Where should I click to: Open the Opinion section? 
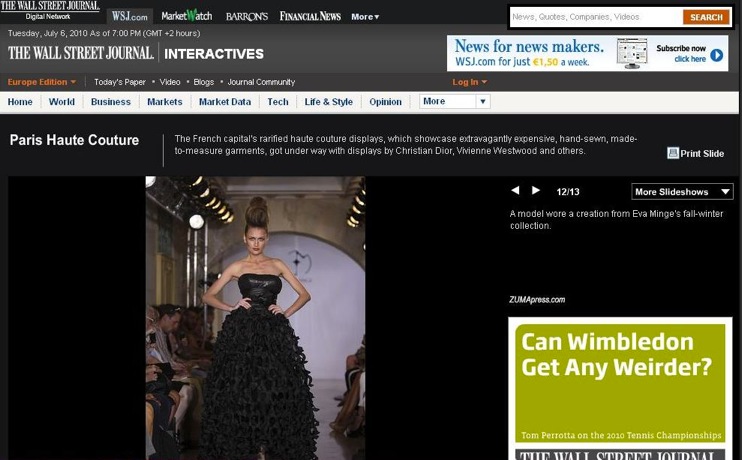tap(385, 102)
